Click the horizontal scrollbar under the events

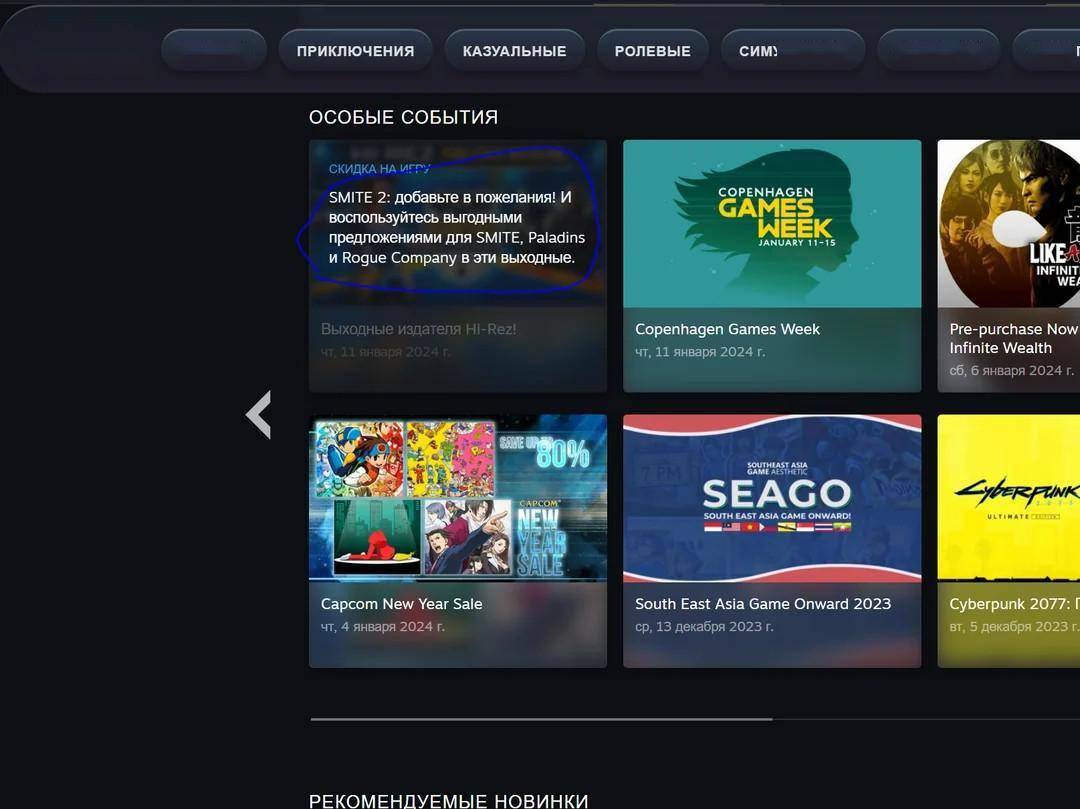click(x=541, y=718)
